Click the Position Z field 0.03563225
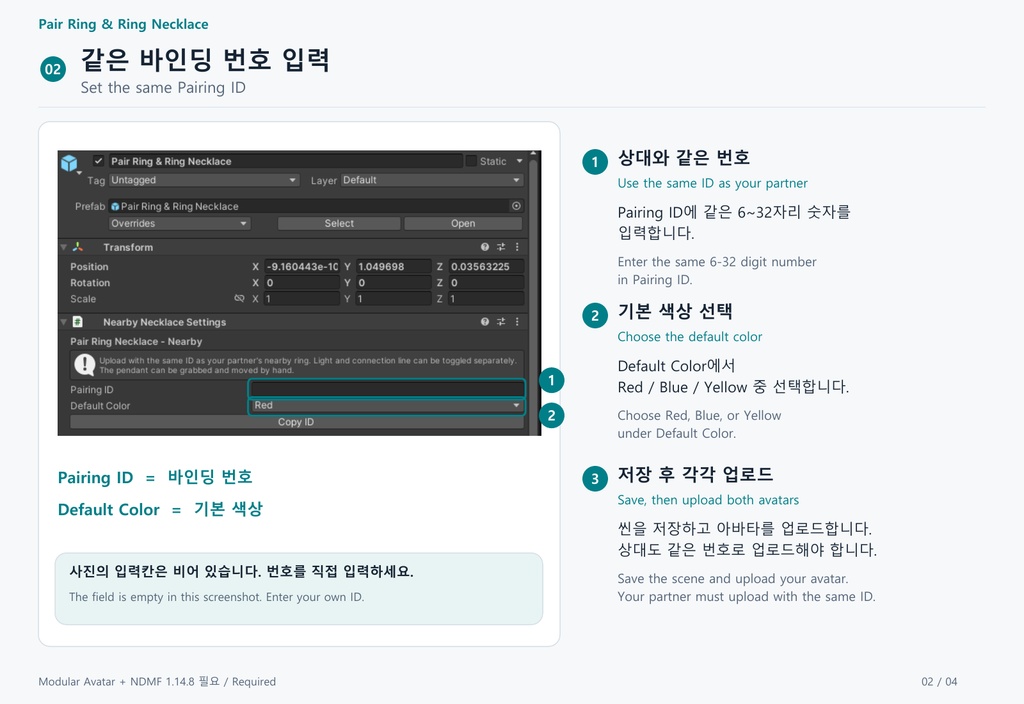The width and height of the screenshot is (1024, 704). [x=487, y=266]
